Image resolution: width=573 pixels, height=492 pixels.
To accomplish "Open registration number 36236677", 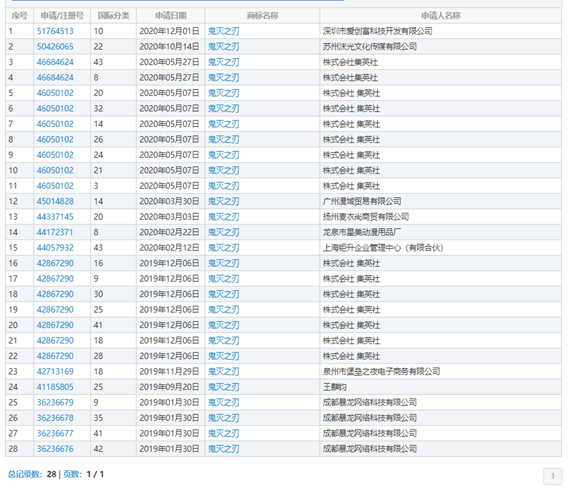I will pyautogui.click(x=55, y=434).
